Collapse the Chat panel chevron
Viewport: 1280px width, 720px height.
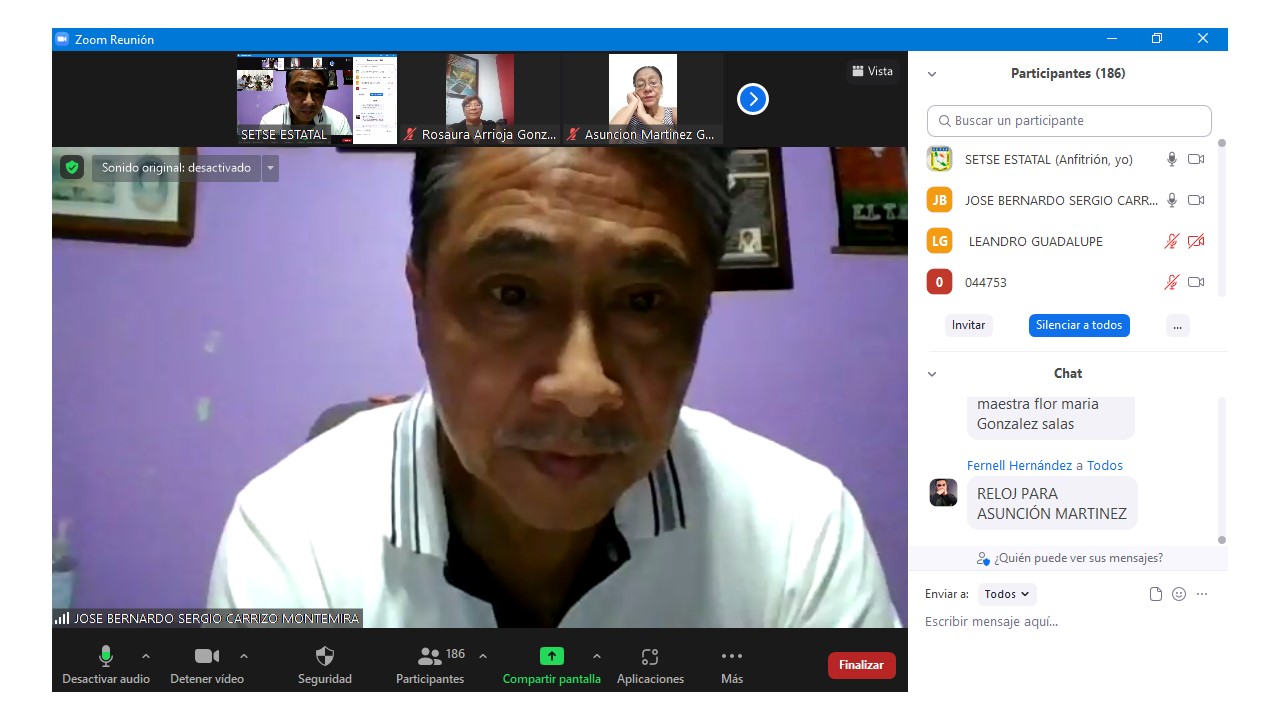tap(932, 374)
